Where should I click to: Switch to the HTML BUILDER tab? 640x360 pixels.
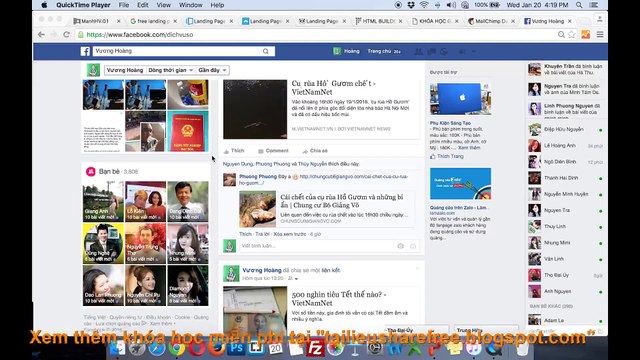pos(379,21)
